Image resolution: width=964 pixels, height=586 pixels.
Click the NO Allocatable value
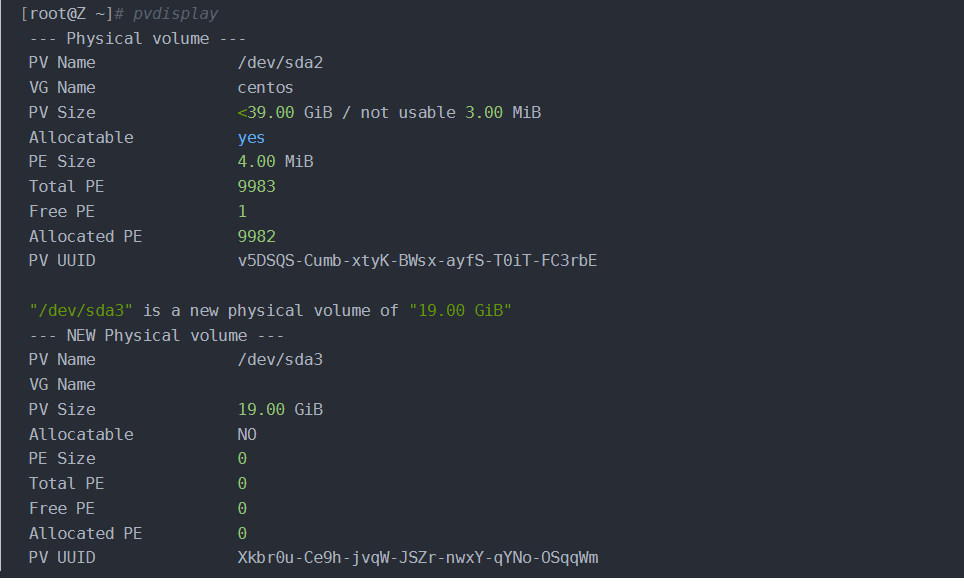247,435
